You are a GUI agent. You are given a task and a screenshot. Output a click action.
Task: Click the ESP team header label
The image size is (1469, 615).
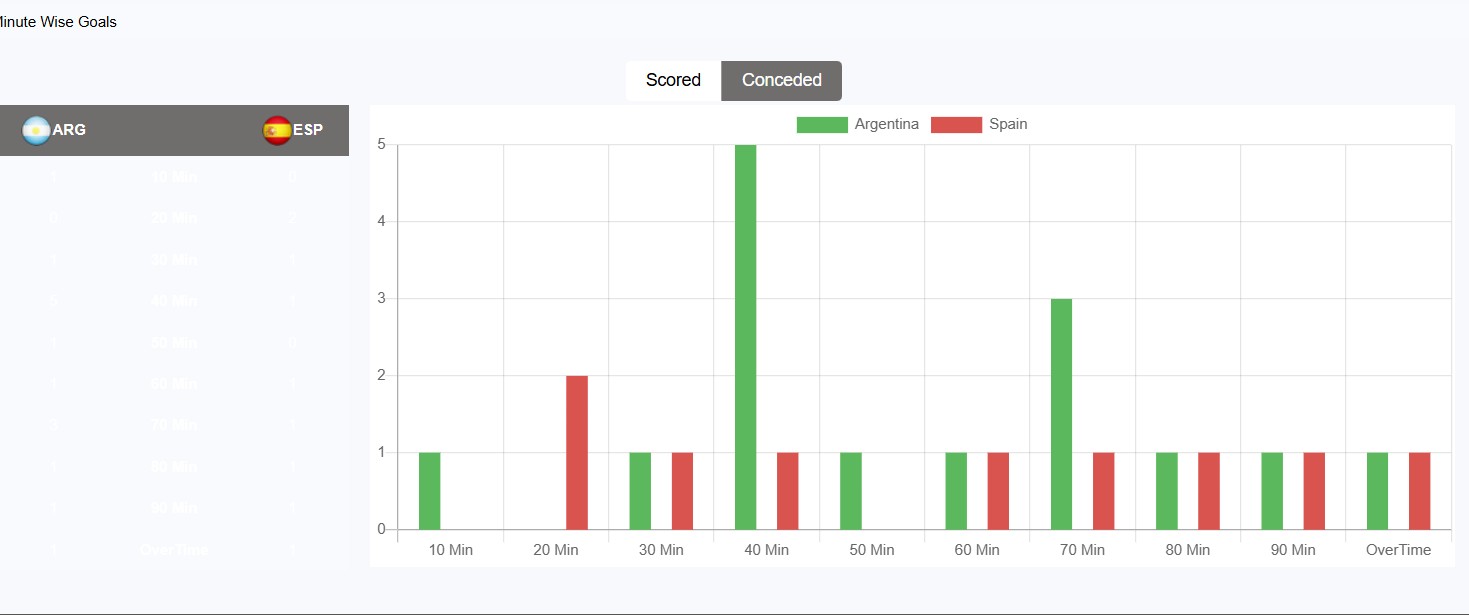308,130
